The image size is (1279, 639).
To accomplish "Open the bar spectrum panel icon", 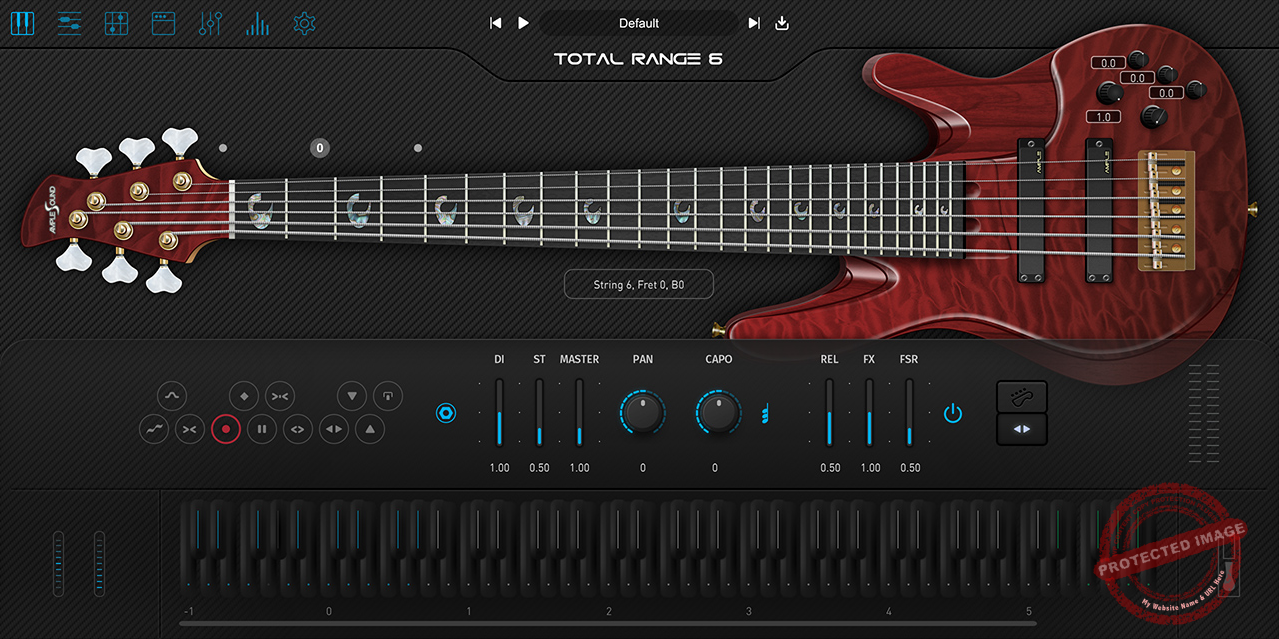I will (257, 23).
